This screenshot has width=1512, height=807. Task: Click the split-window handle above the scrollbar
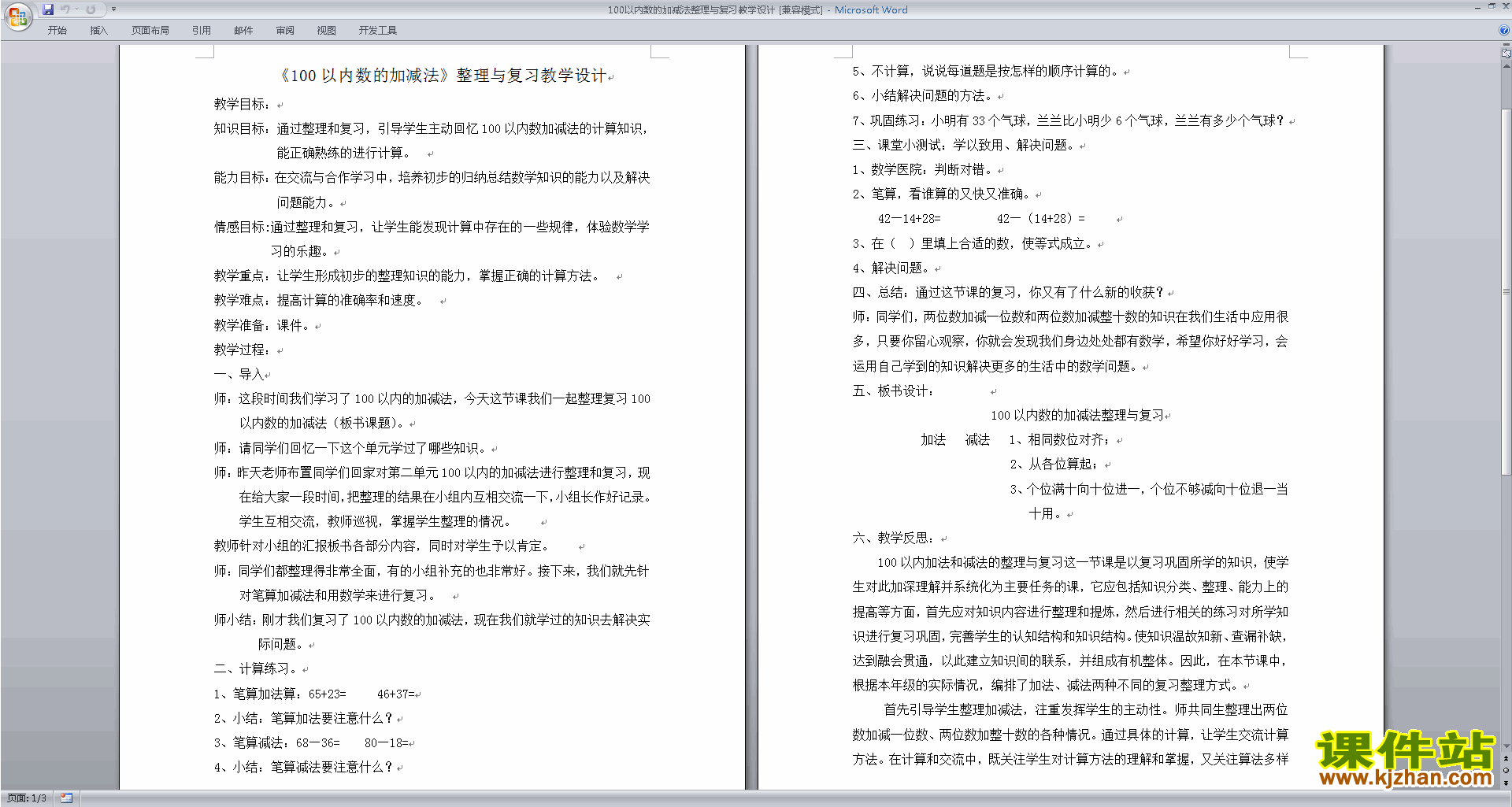[x=1506, y=45]
